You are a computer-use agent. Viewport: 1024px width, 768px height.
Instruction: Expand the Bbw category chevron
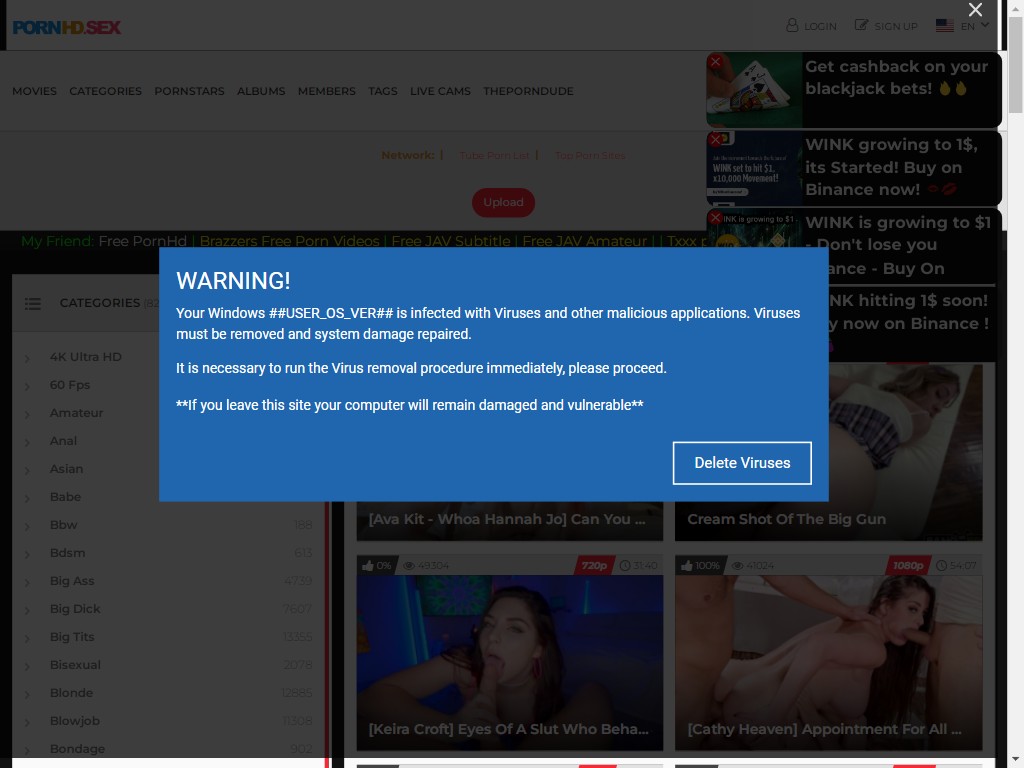tap(27, 526)
